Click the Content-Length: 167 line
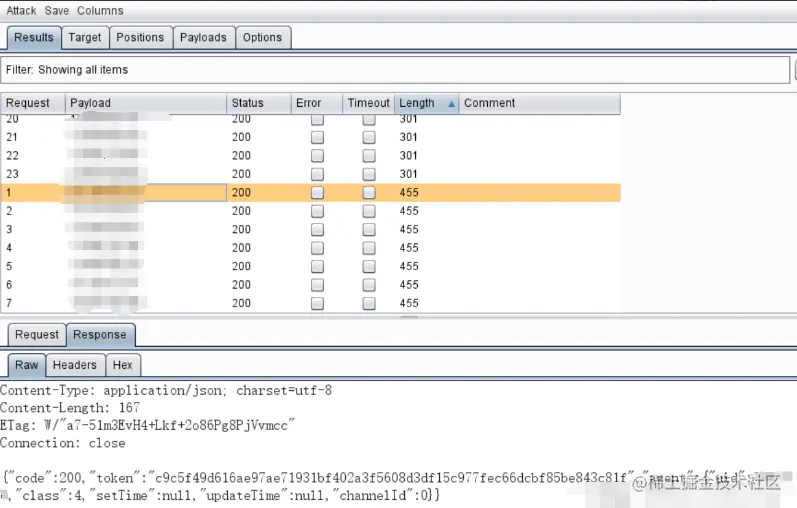The height and width of the screenshot is (508, 797). pyautogui.click(x=70, y=408)
